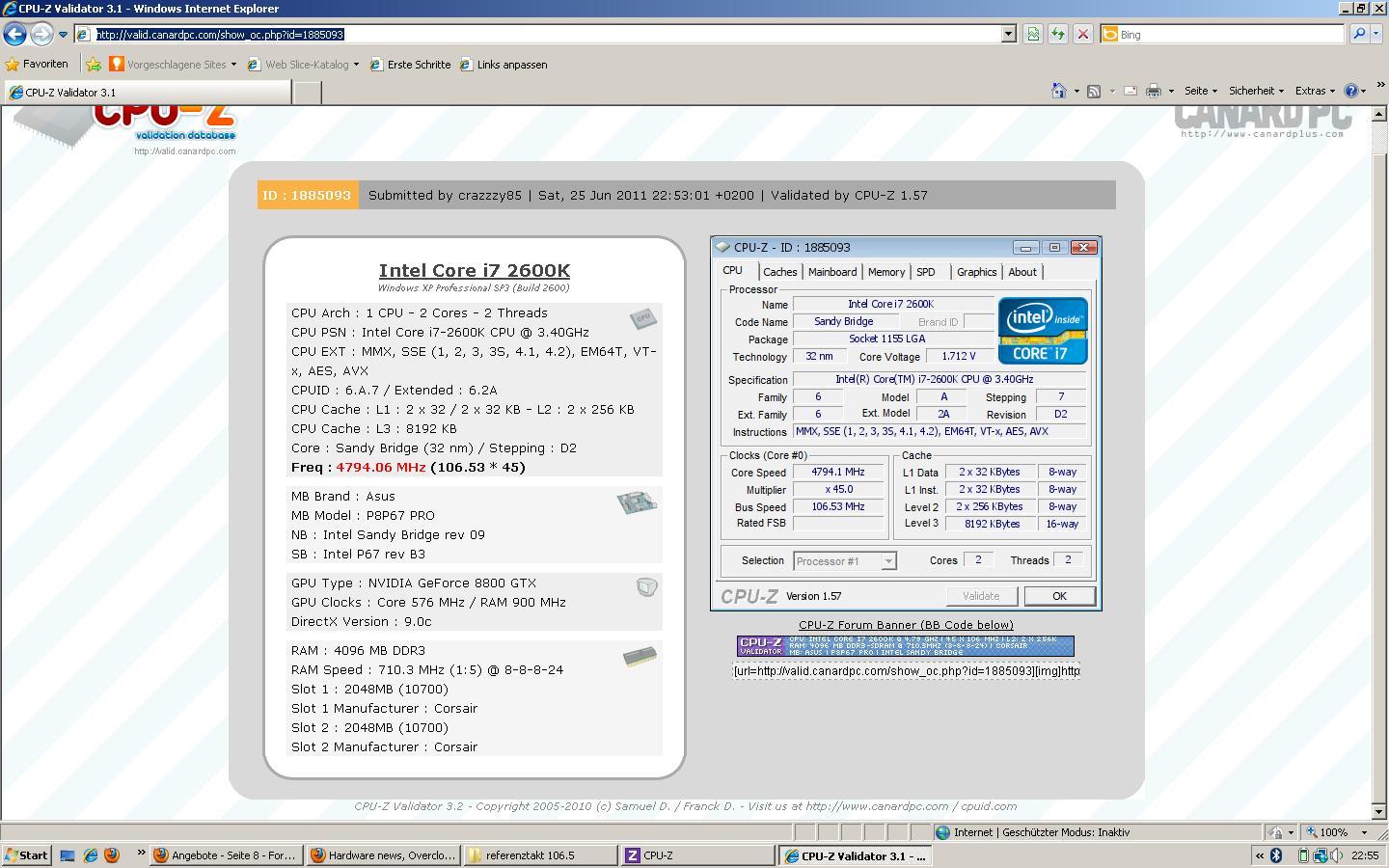
Task: Open search provider dropdown arrow
Action: 1377,34
